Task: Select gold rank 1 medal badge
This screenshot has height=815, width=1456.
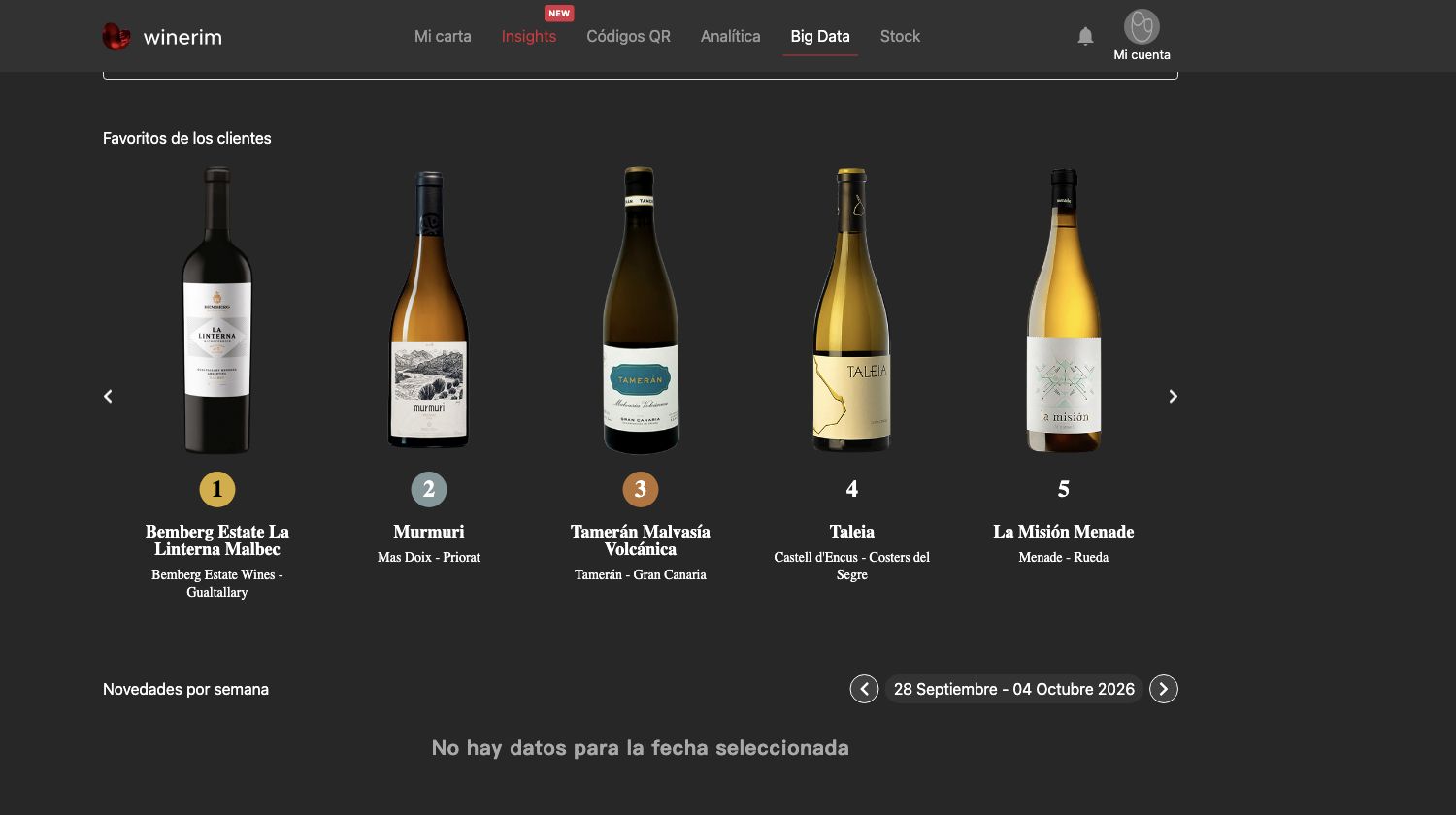Action: point(217,489)
